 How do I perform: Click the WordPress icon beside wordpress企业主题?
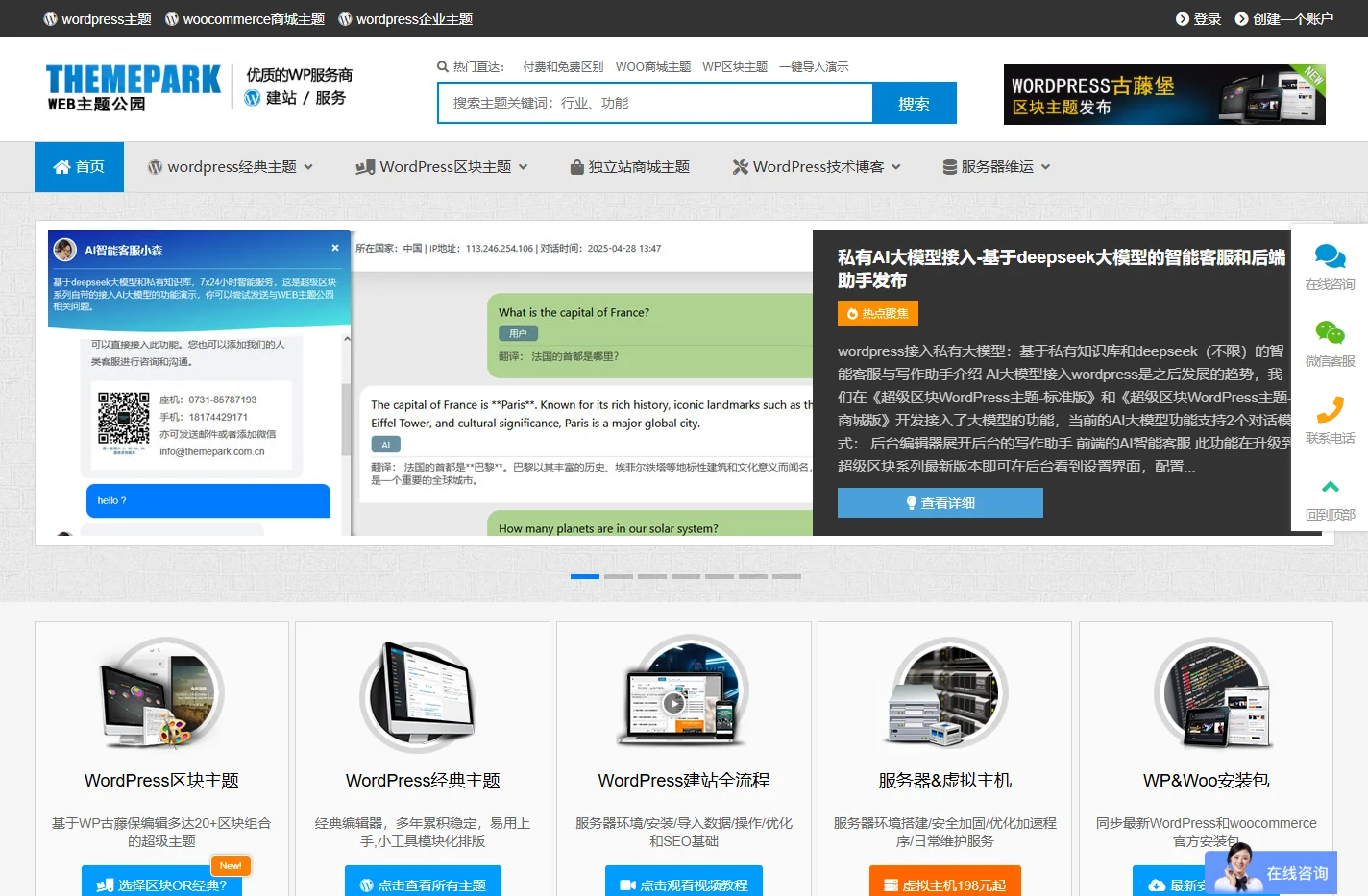pos(345,19)
